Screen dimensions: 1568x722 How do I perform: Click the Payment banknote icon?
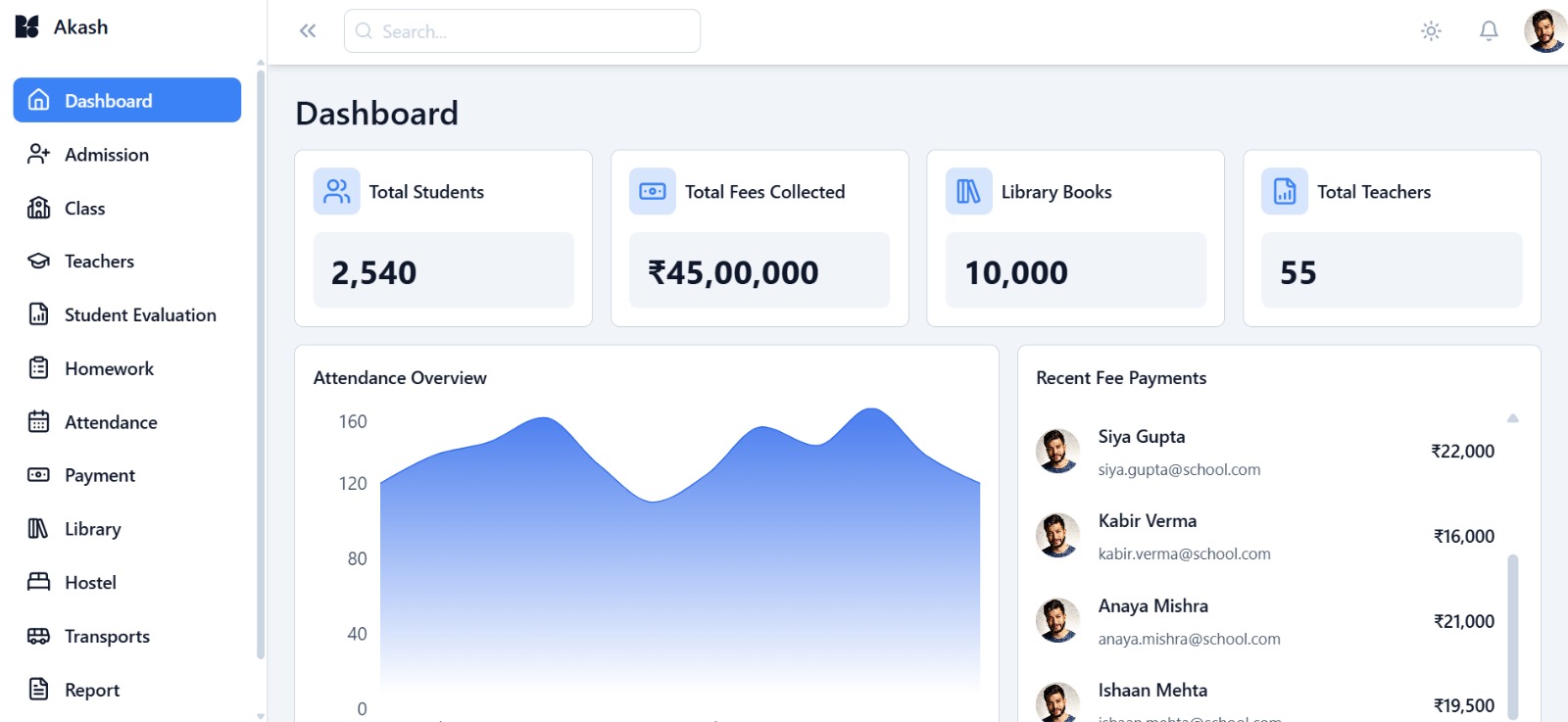[39, 475]
